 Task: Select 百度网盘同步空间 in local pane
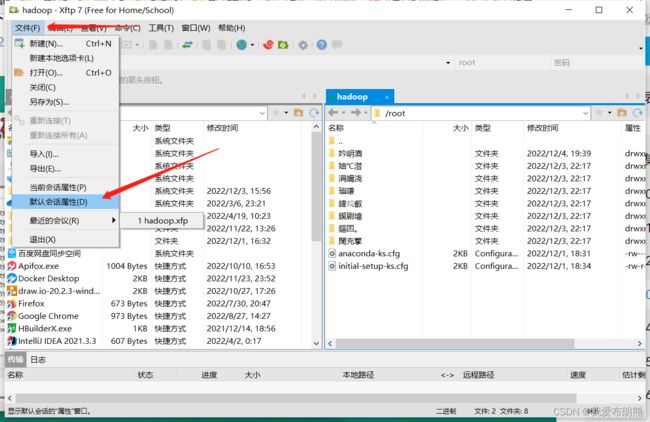pos(49,254)
